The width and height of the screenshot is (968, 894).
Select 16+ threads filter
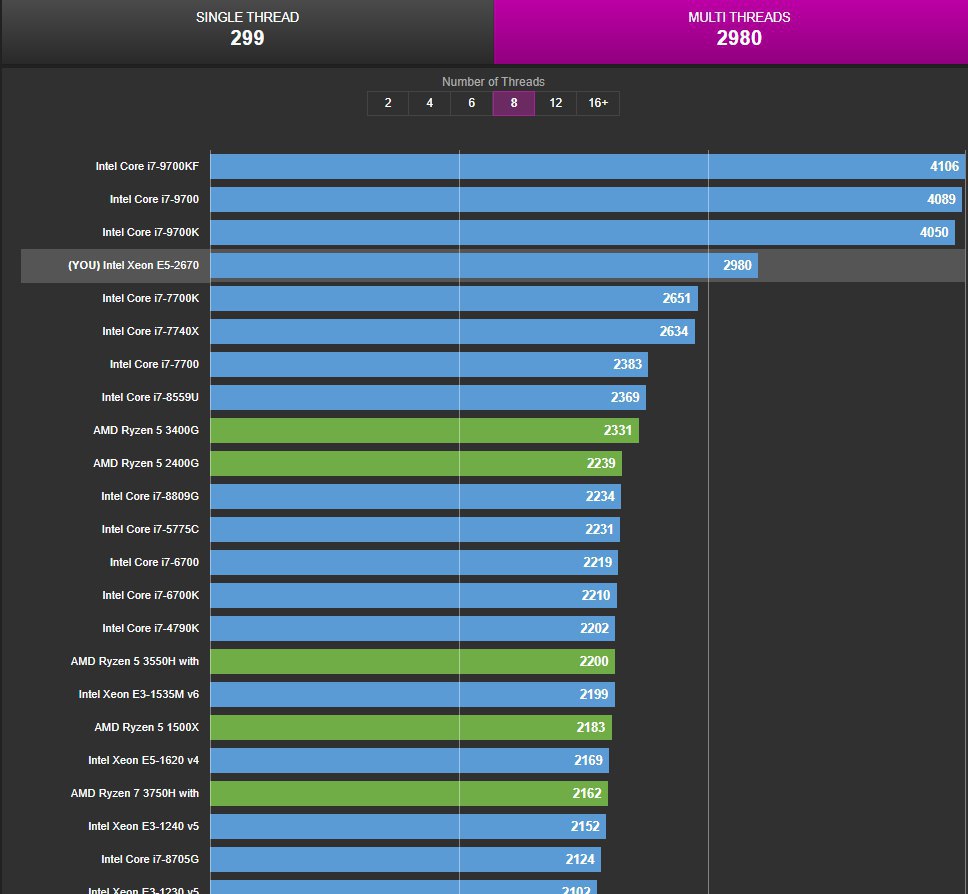pos(598,103)
